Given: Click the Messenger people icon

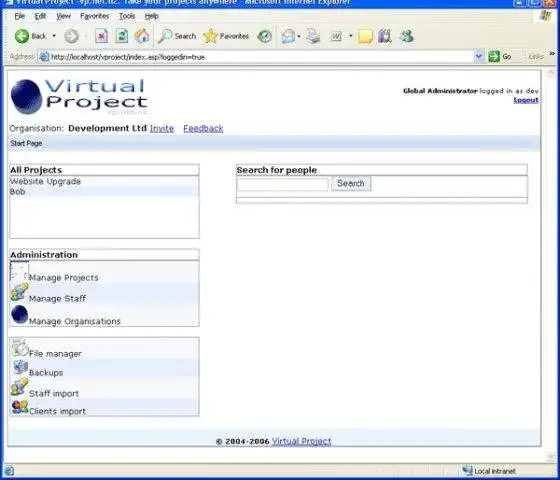Looking at the screenshot, I should (406, 36).
